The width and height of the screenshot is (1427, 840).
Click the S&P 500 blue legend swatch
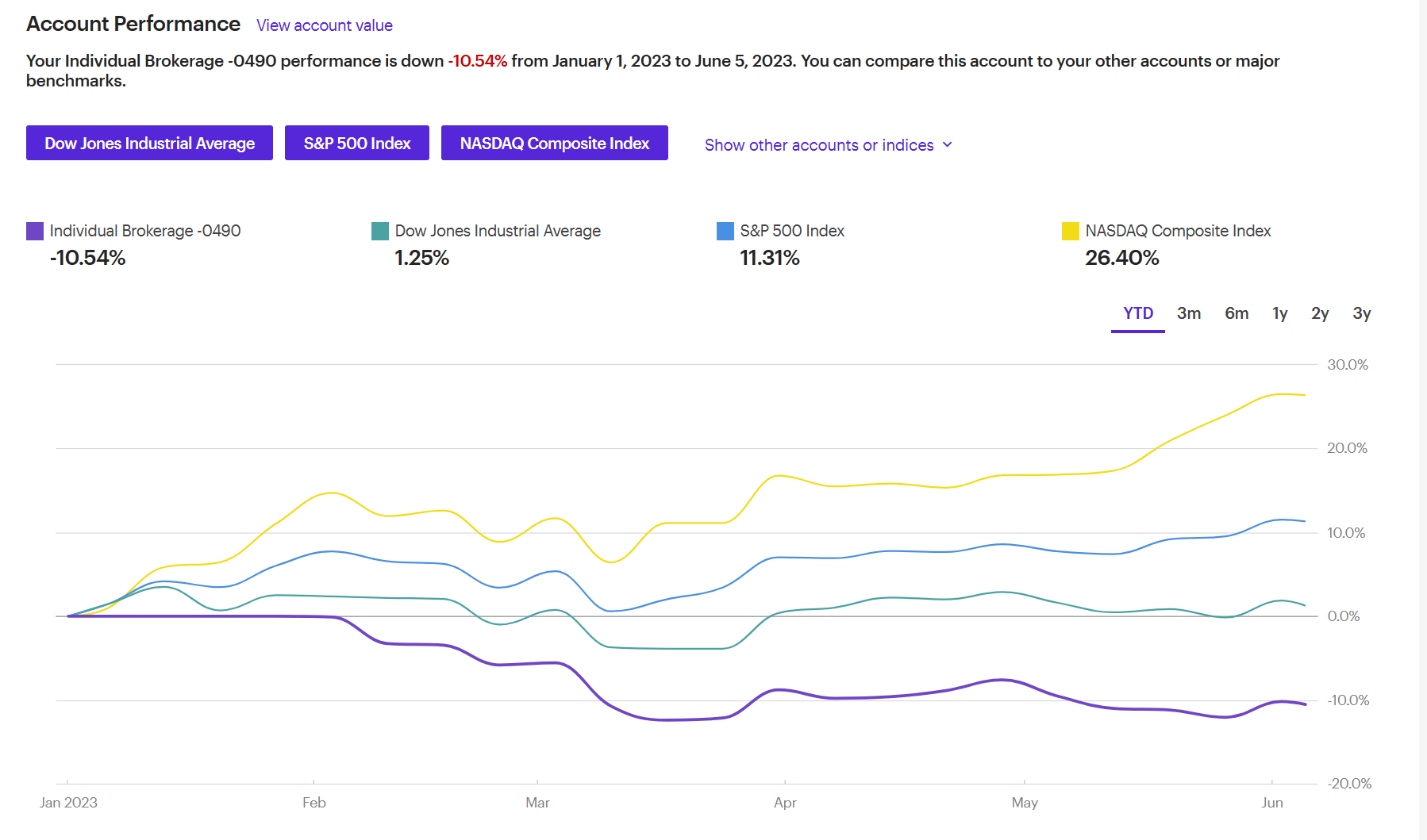(724, 231)
